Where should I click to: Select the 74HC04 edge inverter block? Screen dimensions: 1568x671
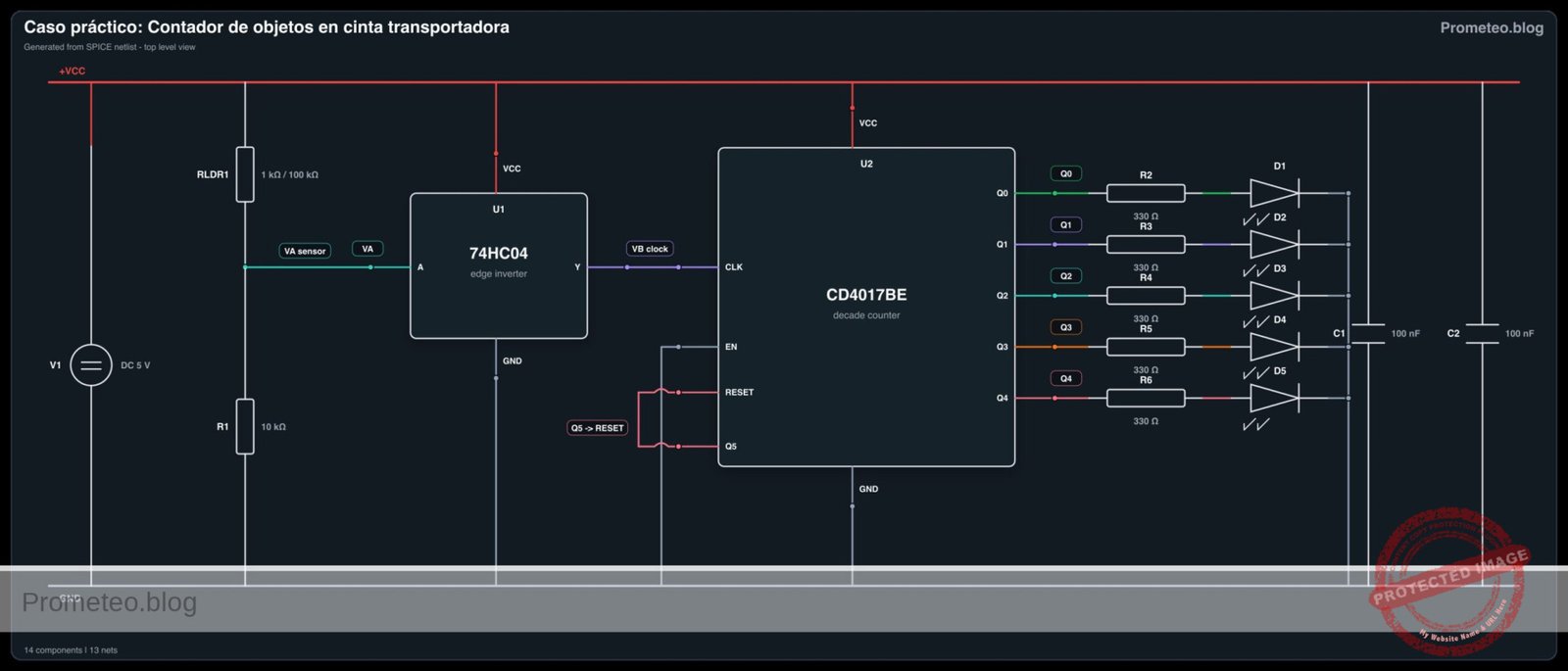(499, 265)
